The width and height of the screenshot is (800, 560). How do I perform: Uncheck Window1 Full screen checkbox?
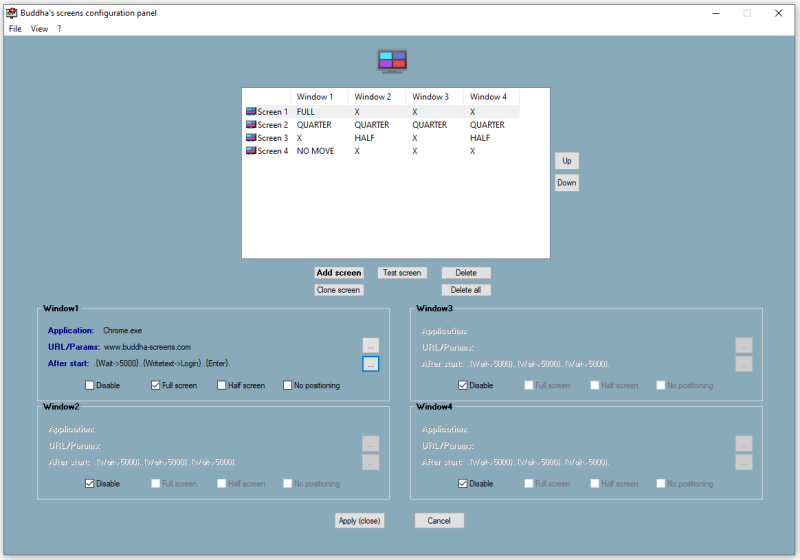click(x=156, y=385)
